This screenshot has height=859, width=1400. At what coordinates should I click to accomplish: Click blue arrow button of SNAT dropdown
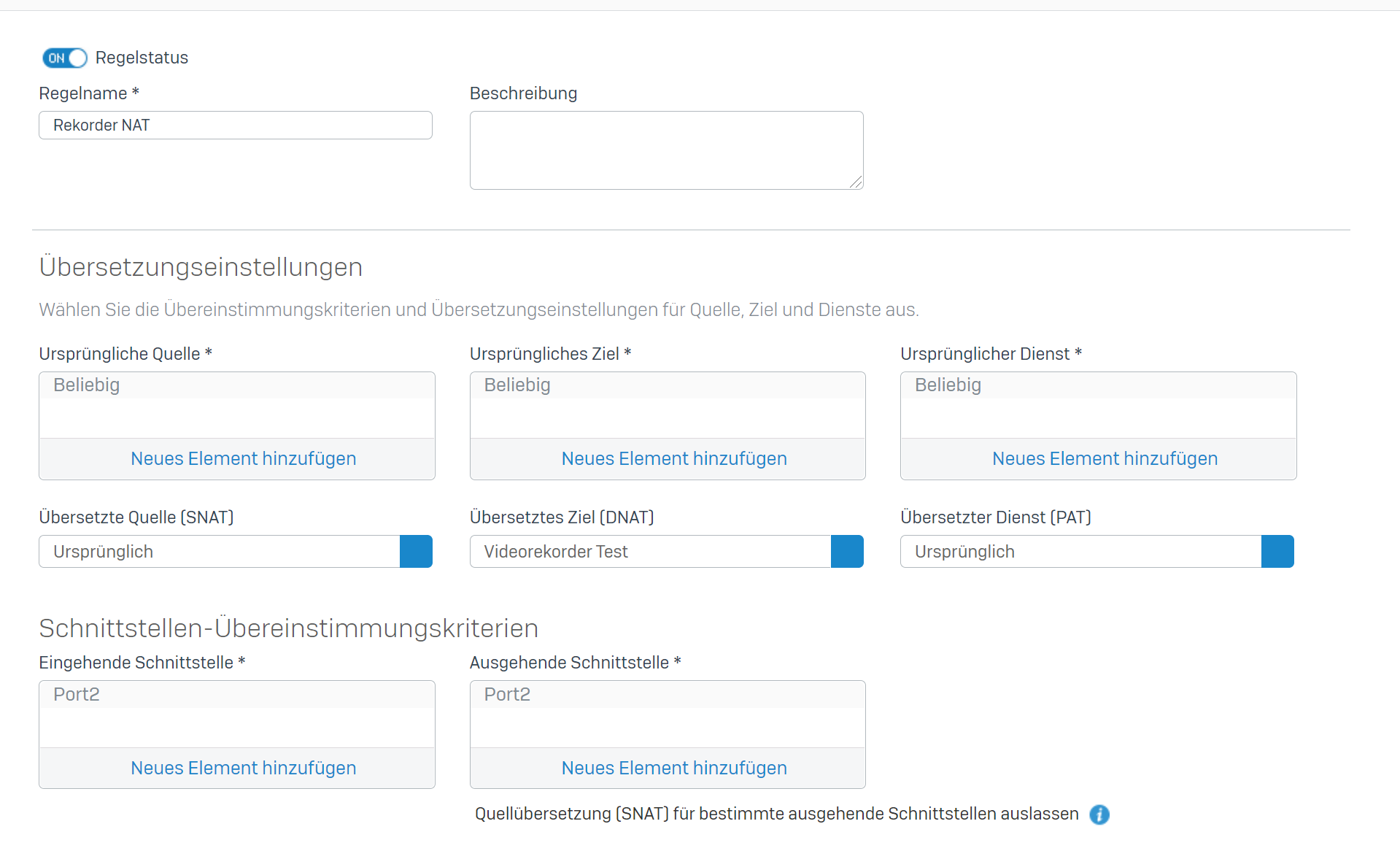point(416,552)
